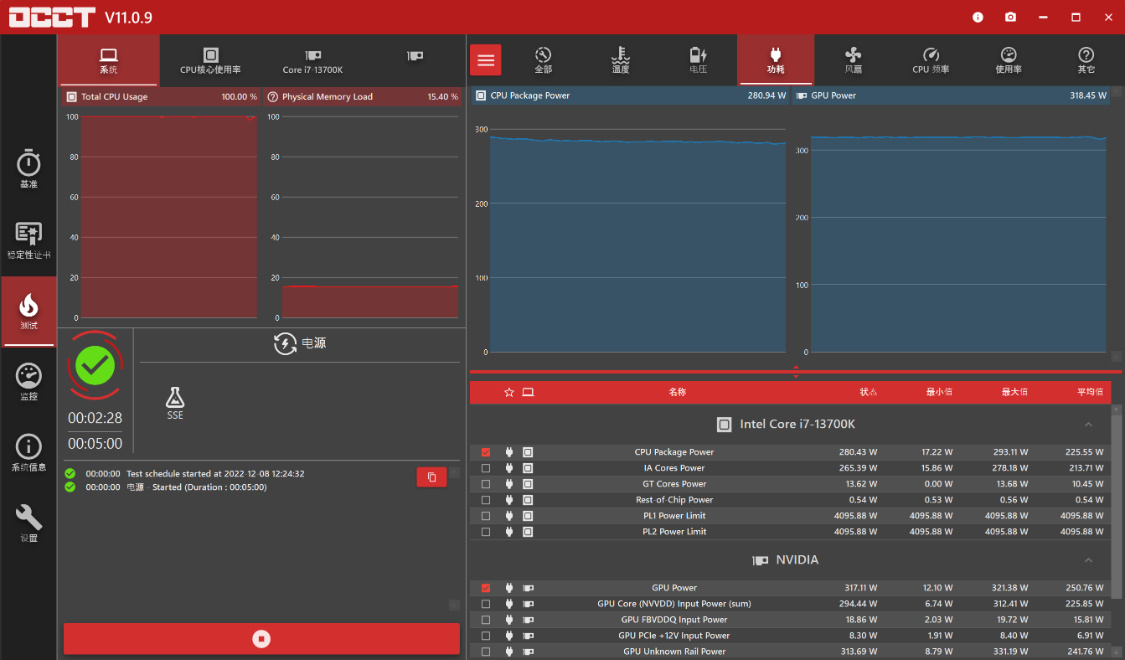Select the 测试 flame test section
Viewport: 1125px width, 660px height.
tap(28, 311)
